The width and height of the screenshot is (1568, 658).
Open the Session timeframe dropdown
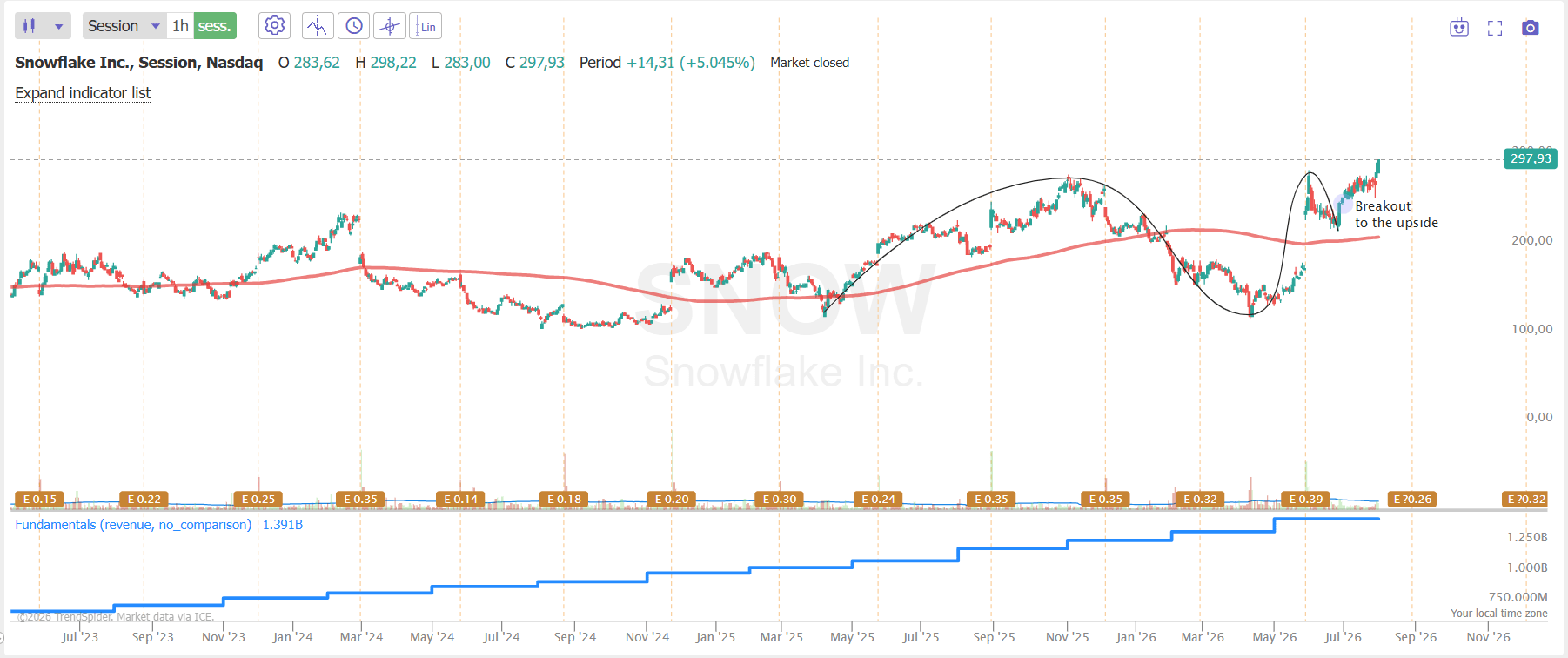point(124,26)
